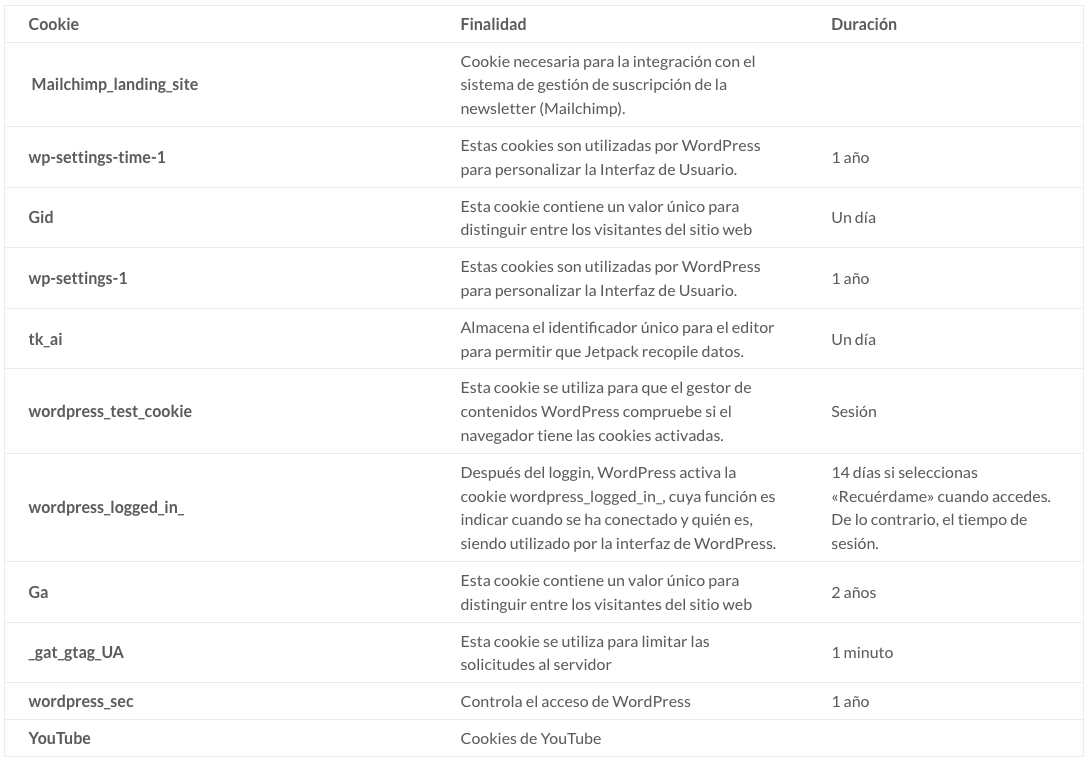
Task: Click the 'Sesión' duration cell
Action: coord(854,411)
